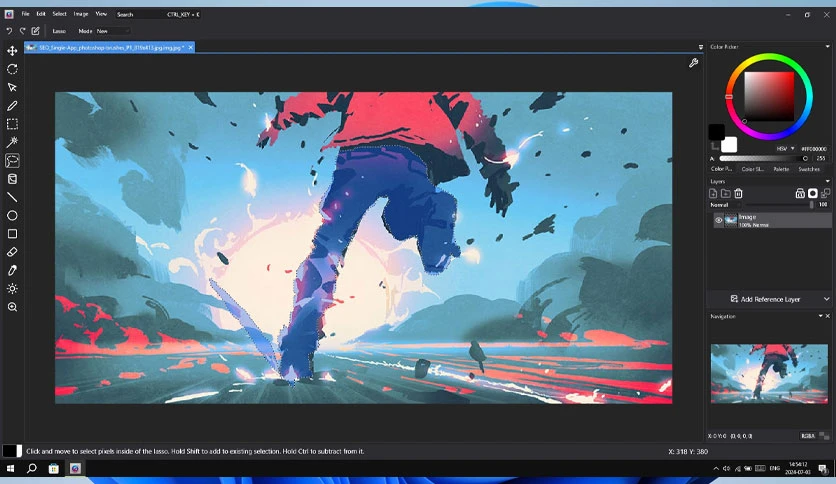
Task: Select the Pen tool
Action: 12,106
